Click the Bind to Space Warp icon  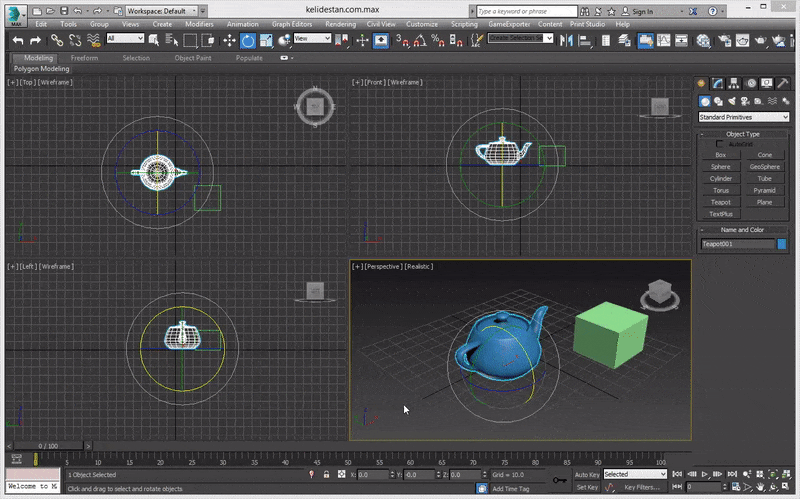pos(93,40)
